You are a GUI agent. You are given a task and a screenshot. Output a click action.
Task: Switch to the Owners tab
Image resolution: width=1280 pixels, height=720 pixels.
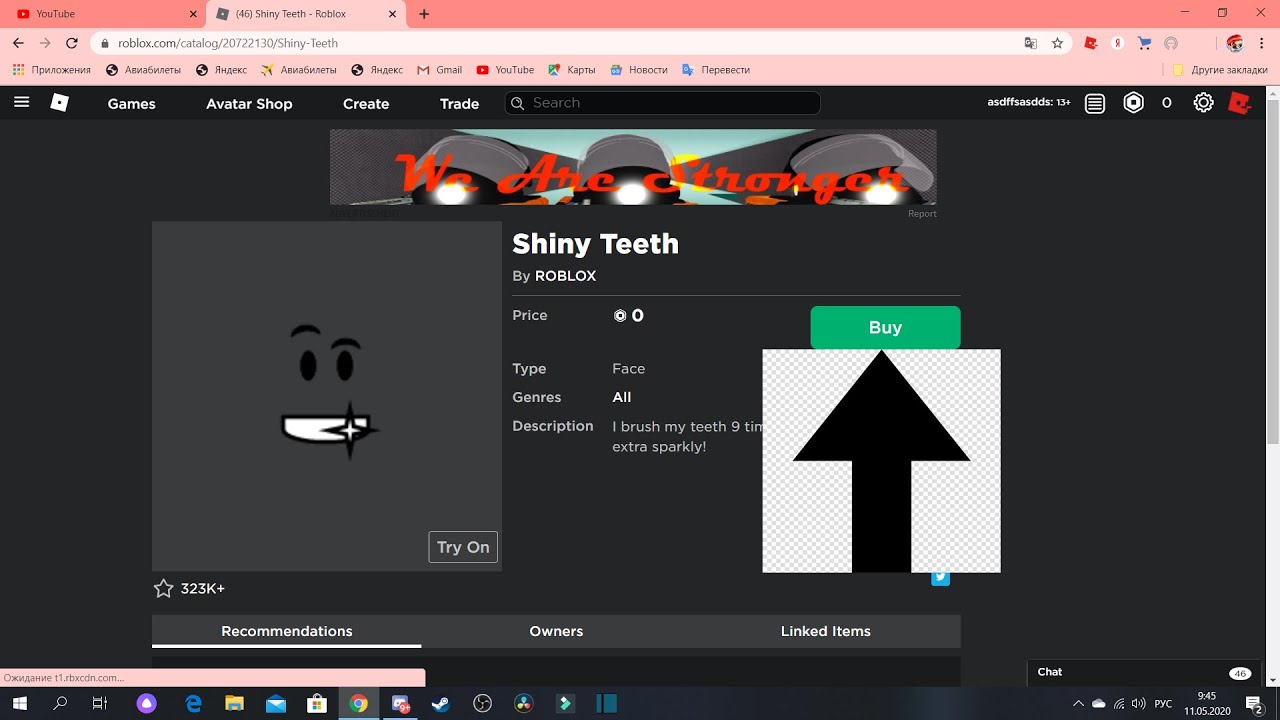tap(556, 631)
